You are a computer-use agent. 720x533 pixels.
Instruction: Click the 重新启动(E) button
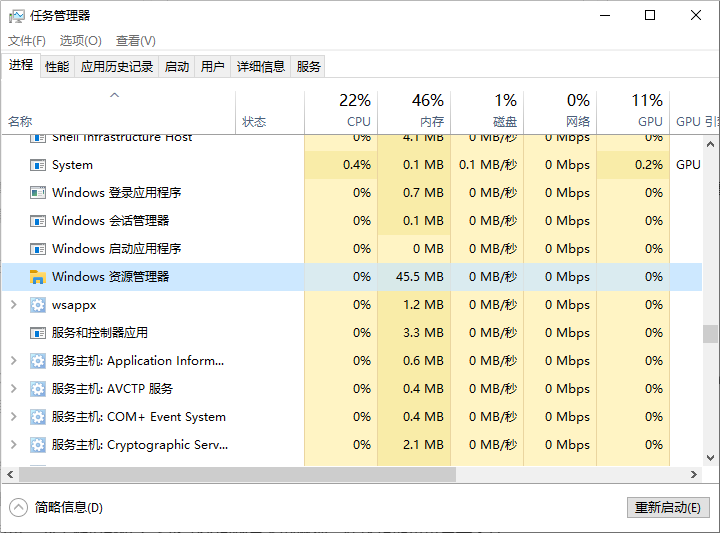coord(668,507)
